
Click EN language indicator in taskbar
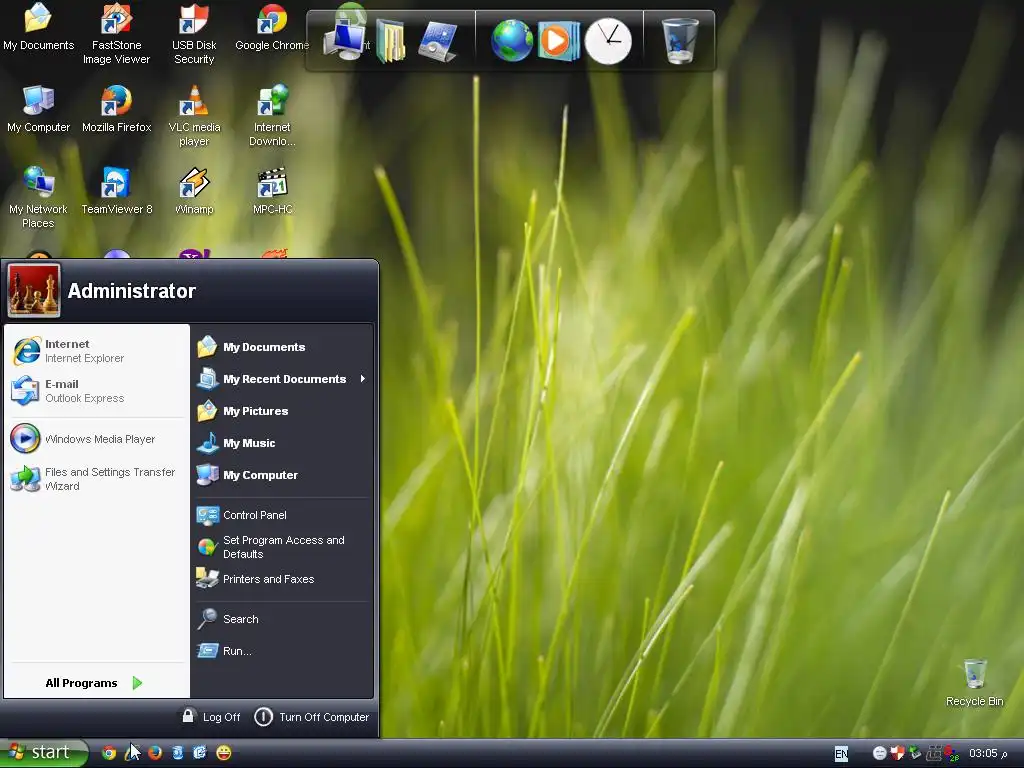(841, 754)
